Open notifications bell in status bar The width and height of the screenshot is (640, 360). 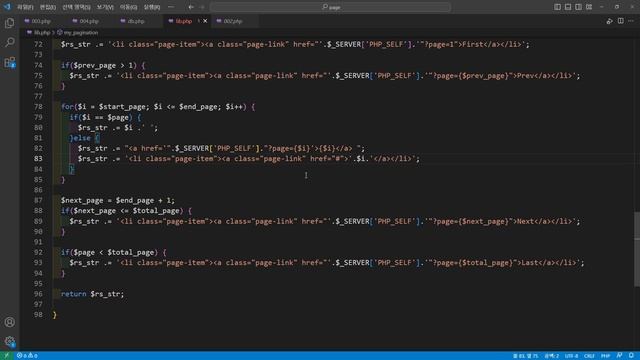coord(631,356)
